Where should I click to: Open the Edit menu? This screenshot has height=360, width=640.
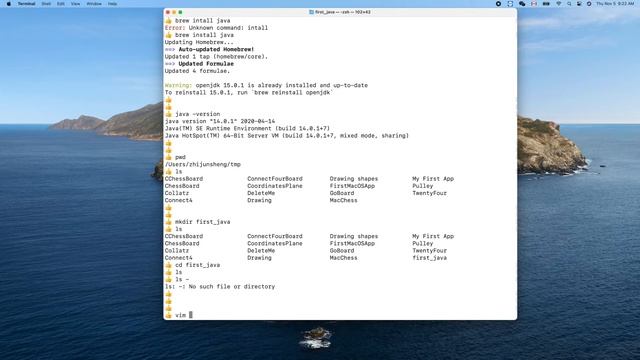[61, 4]
